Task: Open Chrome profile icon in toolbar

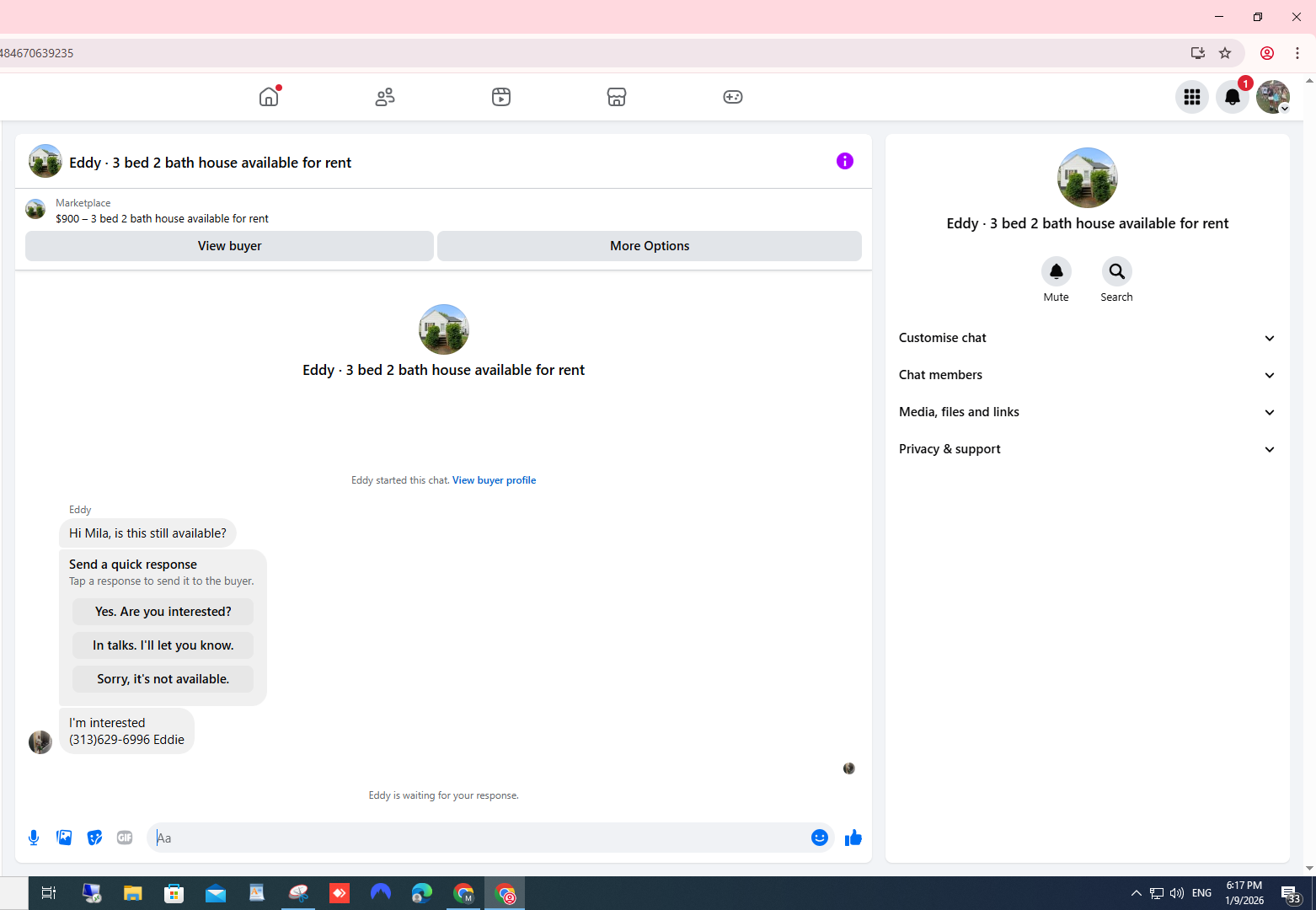Action: point(1267,53)
